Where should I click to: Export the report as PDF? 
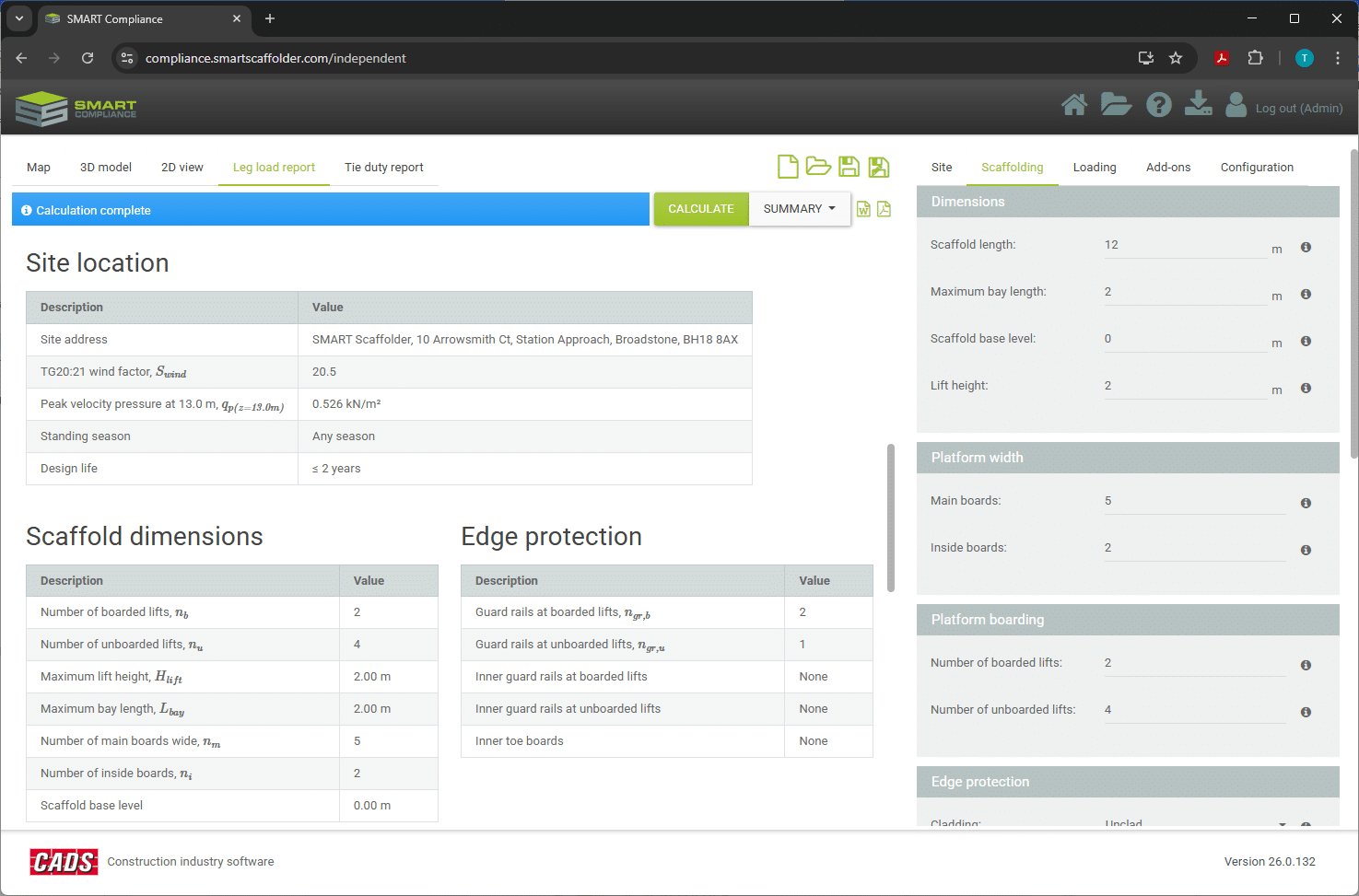tap(884, 209)
